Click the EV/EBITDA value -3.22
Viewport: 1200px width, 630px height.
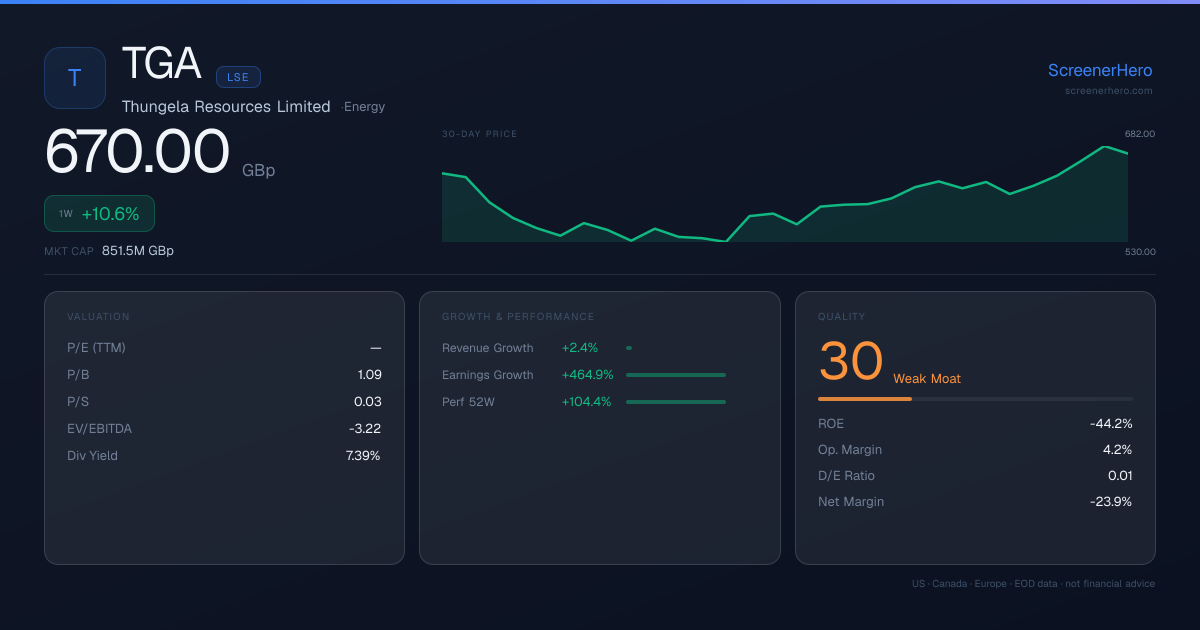(x=364, y=429)
